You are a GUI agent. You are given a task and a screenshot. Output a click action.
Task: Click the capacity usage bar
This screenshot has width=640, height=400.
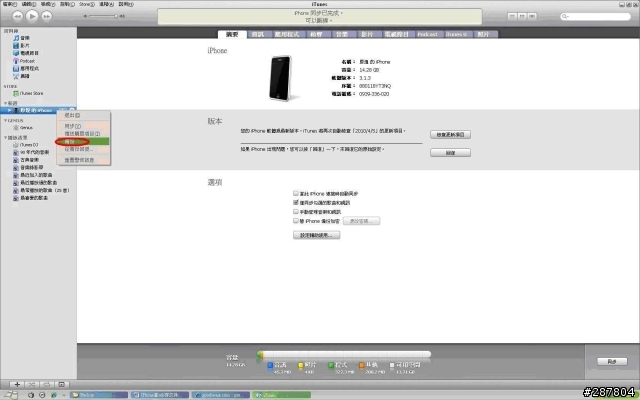pyautogui.click(x=344, y=354)
